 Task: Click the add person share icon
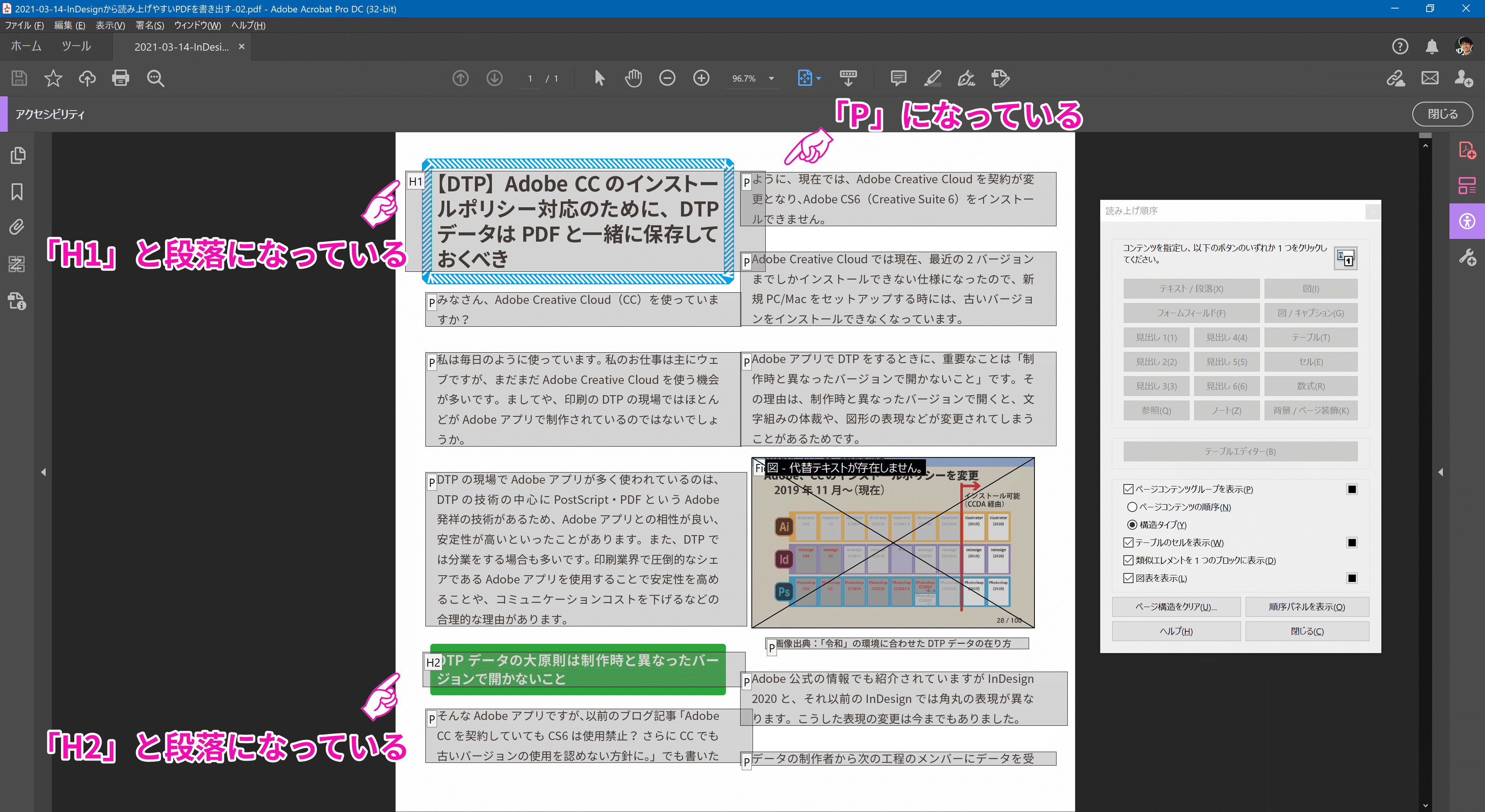(x=1464, y=78)
